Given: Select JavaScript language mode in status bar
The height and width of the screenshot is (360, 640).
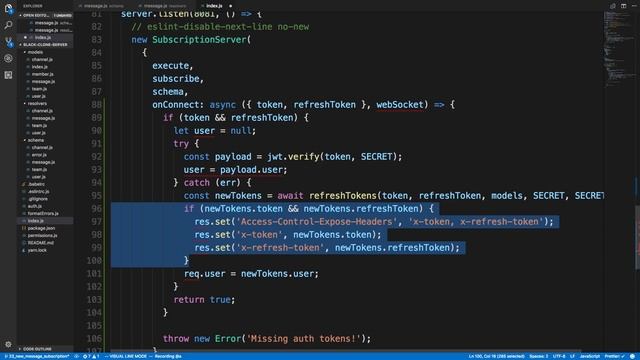Looking at the screenshot, I should (x=590, y=356).
